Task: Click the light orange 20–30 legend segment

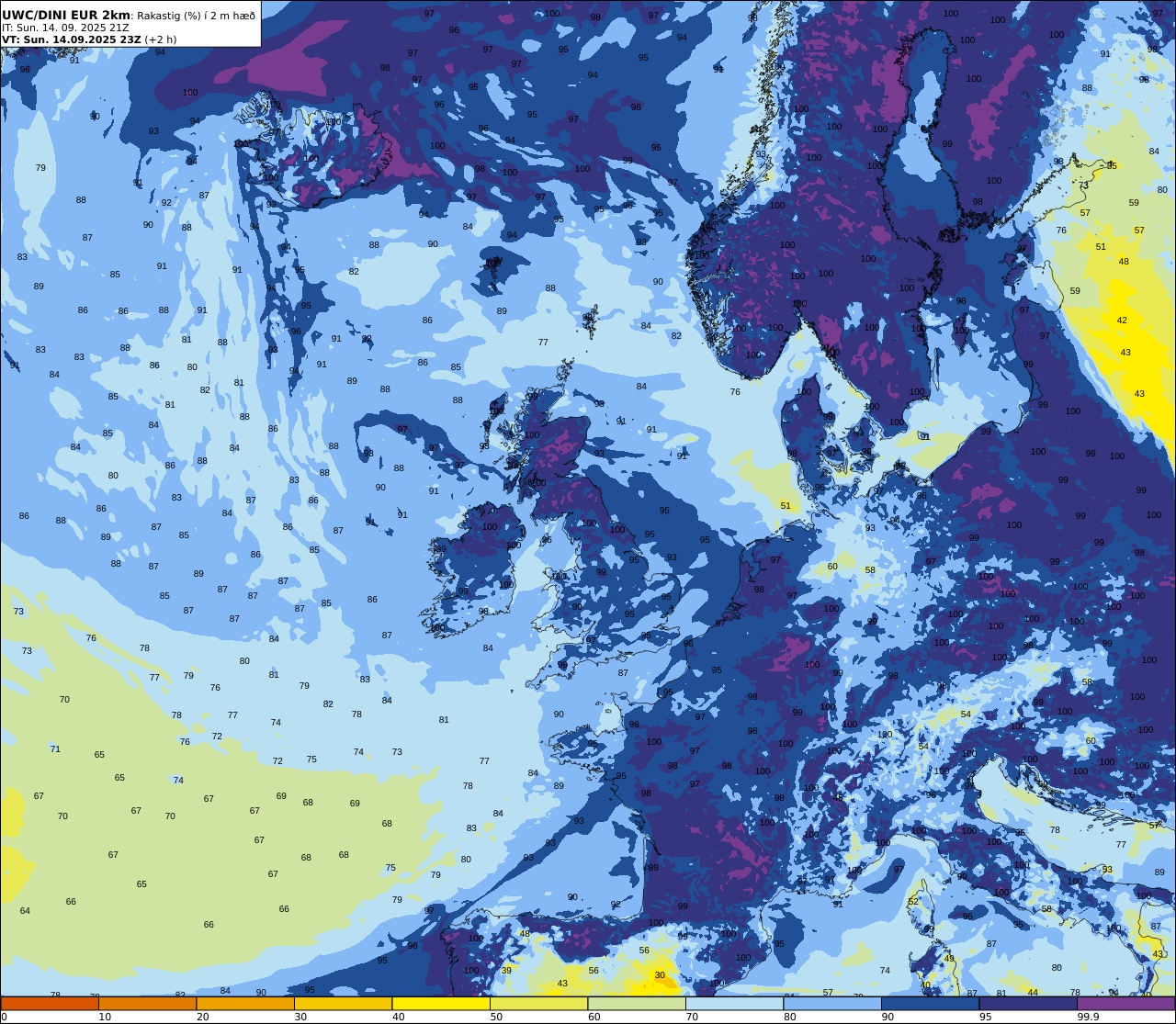Action: pos(245,1003)
